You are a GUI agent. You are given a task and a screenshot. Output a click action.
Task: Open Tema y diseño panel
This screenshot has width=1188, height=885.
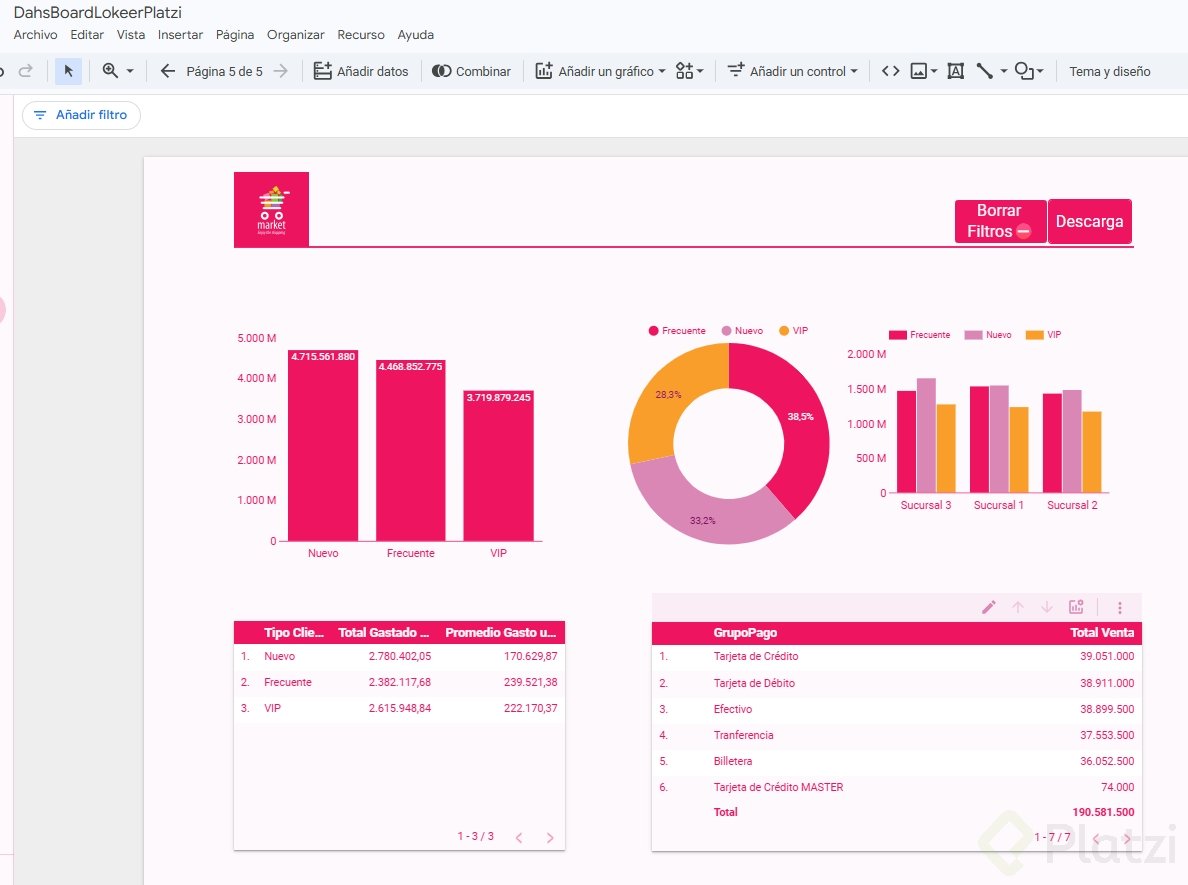(x=1110, y=71)
